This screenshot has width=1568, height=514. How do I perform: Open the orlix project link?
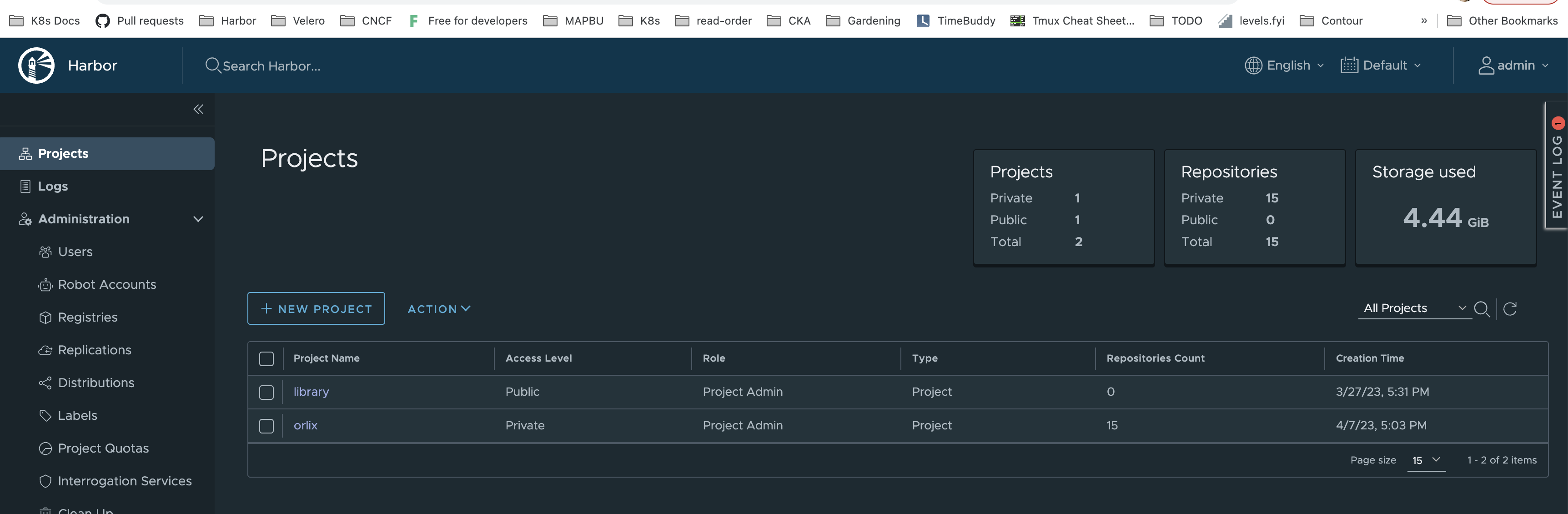(305, 425)
